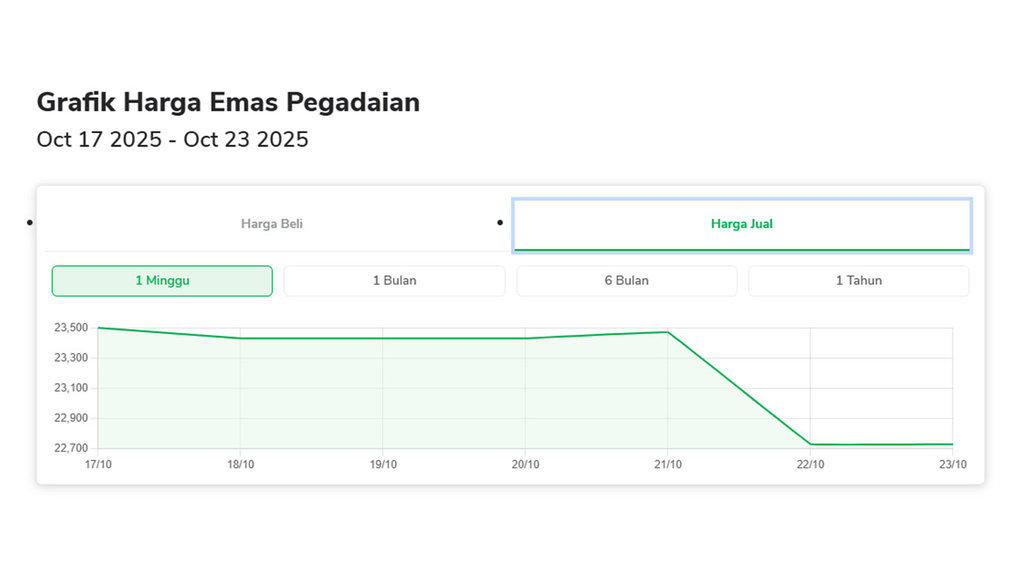The image size is (1024, 576).
Task: Click the 20/10 date label
Action: coord(527,464)
